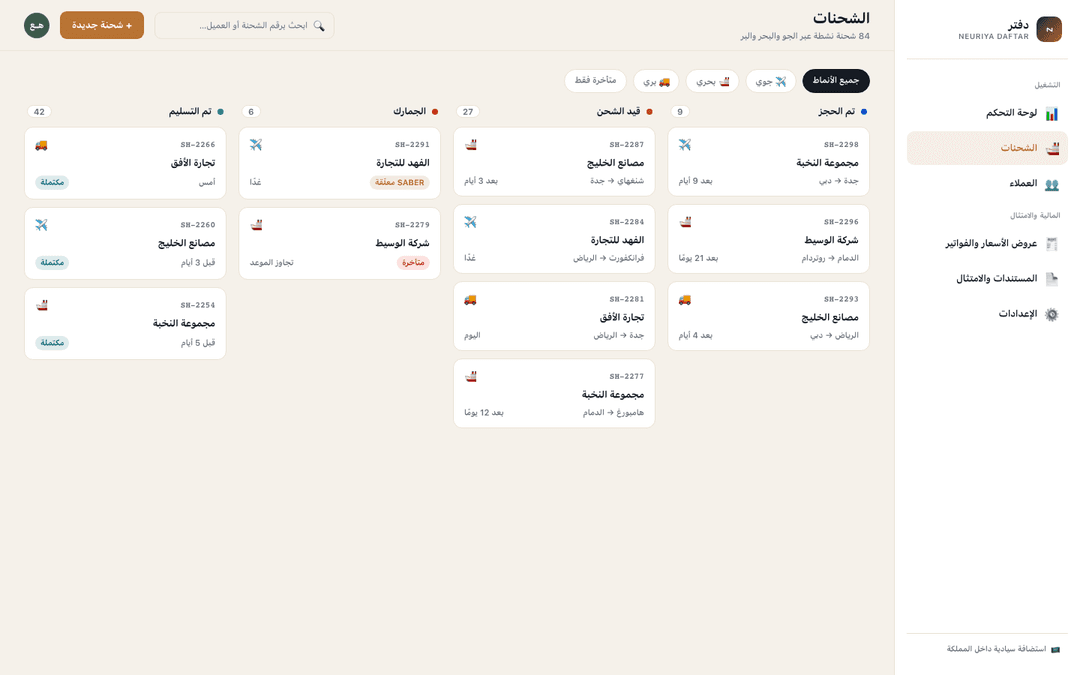The image size is (1080, 675).
Task: Toggle the بحري sea filter chip
Action: [x=712, y=81]
